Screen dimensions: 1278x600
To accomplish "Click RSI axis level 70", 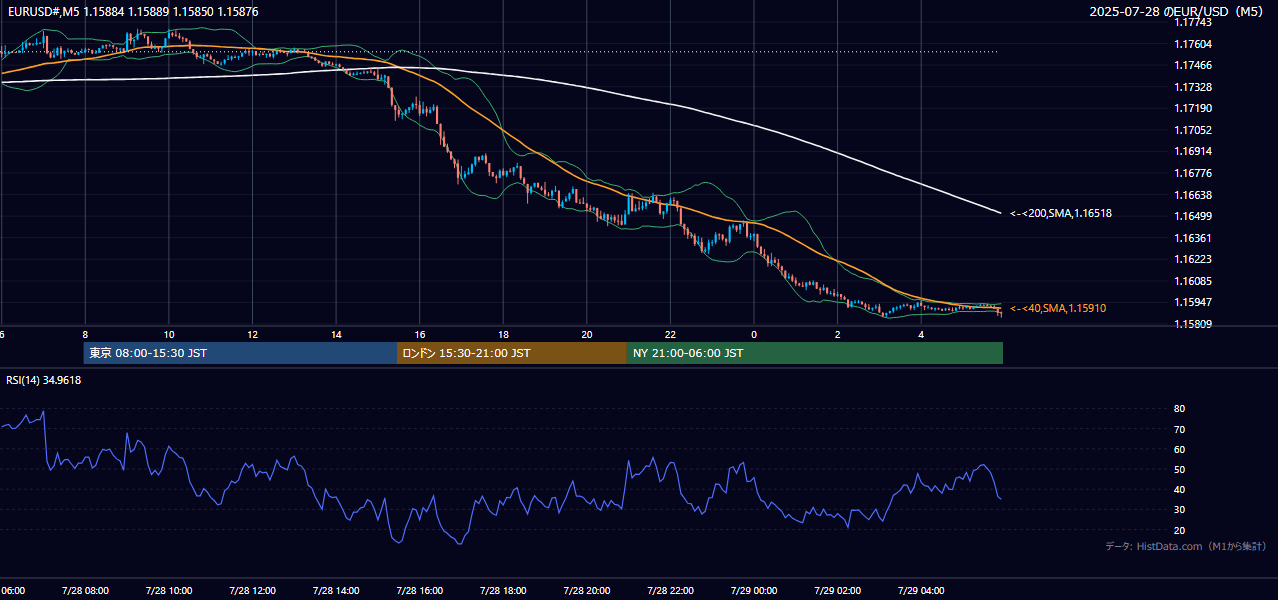I will [1180, 429].
